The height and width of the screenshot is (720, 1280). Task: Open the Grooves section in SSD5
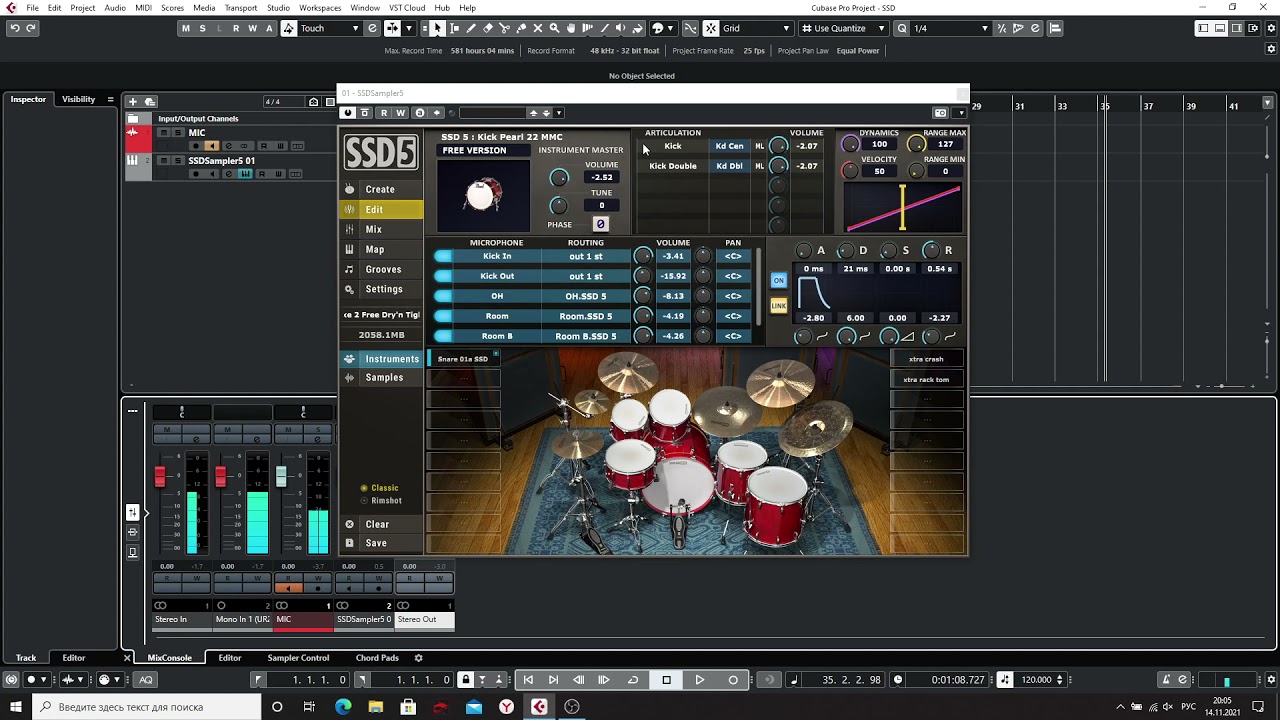382,269
